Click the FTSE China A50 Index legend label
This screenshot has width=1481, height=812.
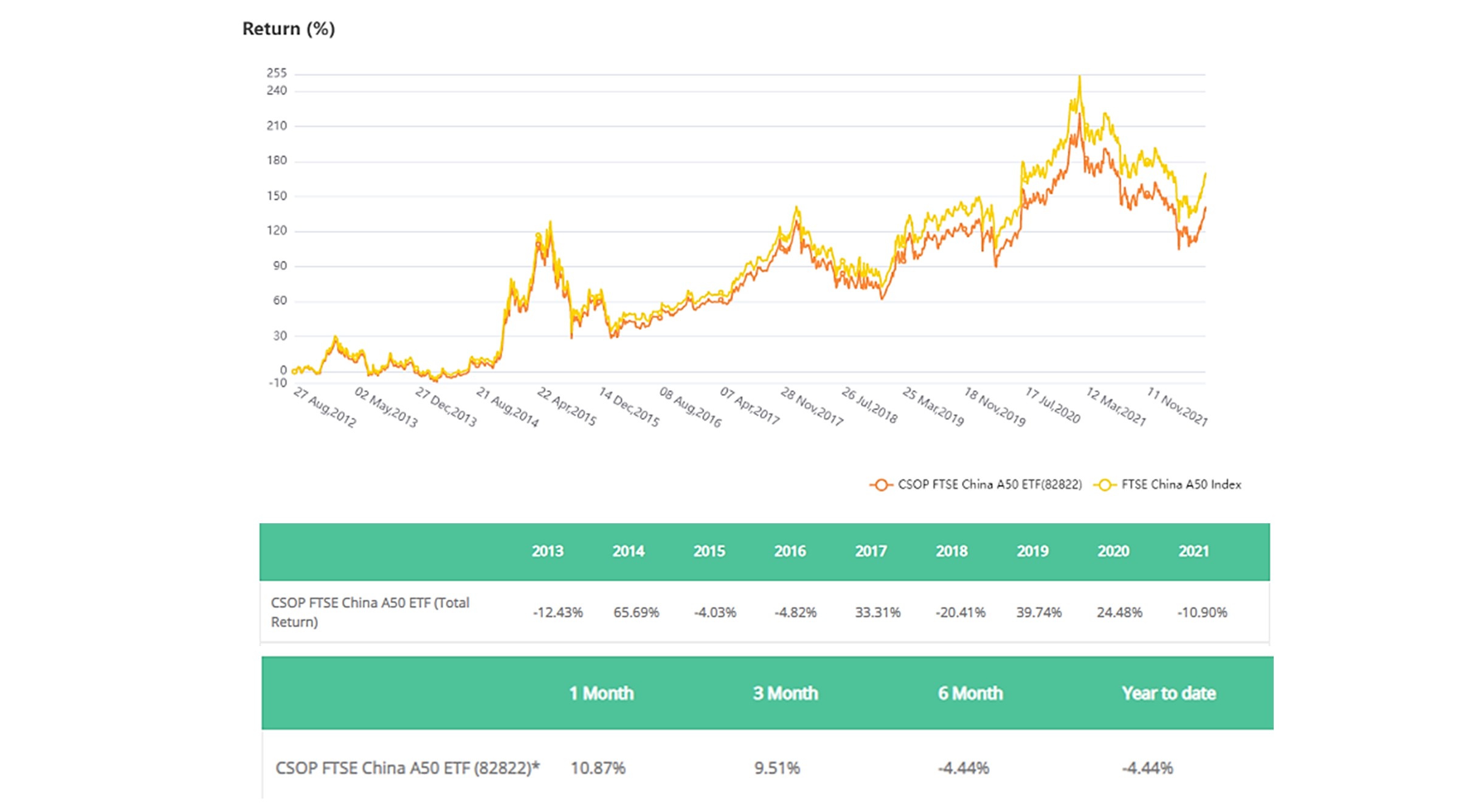click(x=1181, y=485)
